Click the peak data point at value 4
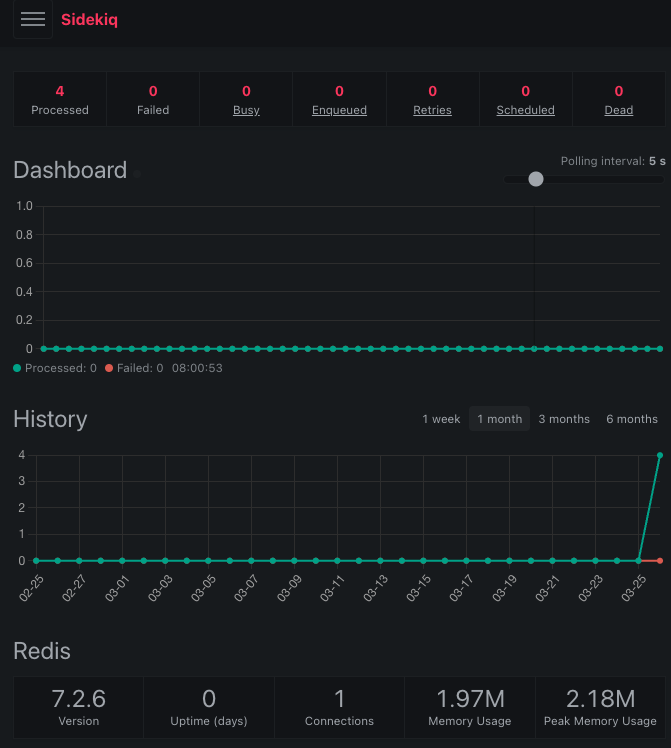 [660, 455]
